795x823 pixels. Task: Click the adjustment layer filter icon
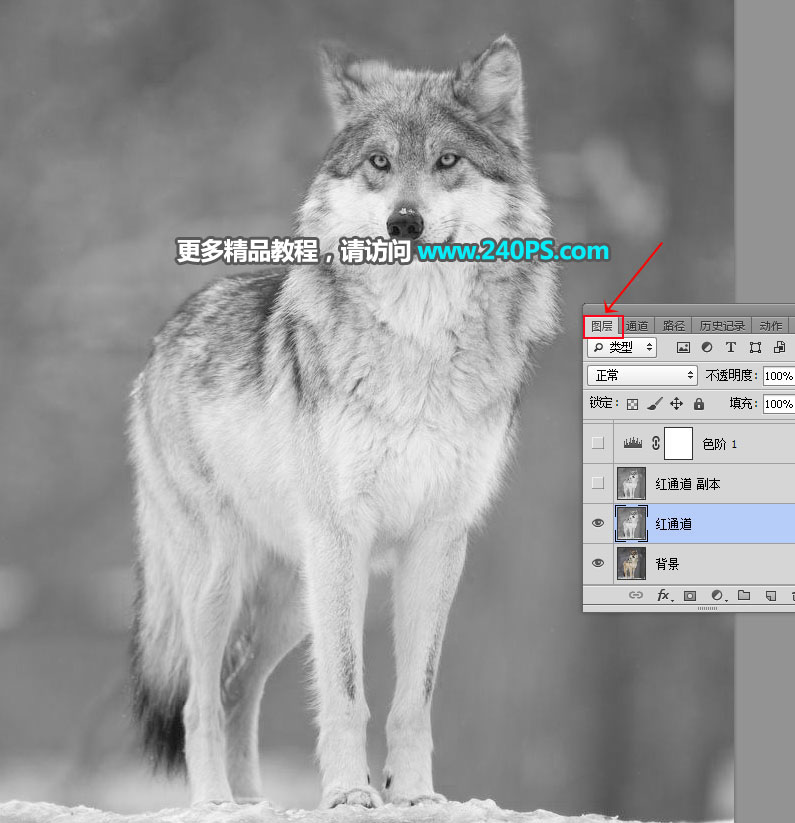point(707,347)
